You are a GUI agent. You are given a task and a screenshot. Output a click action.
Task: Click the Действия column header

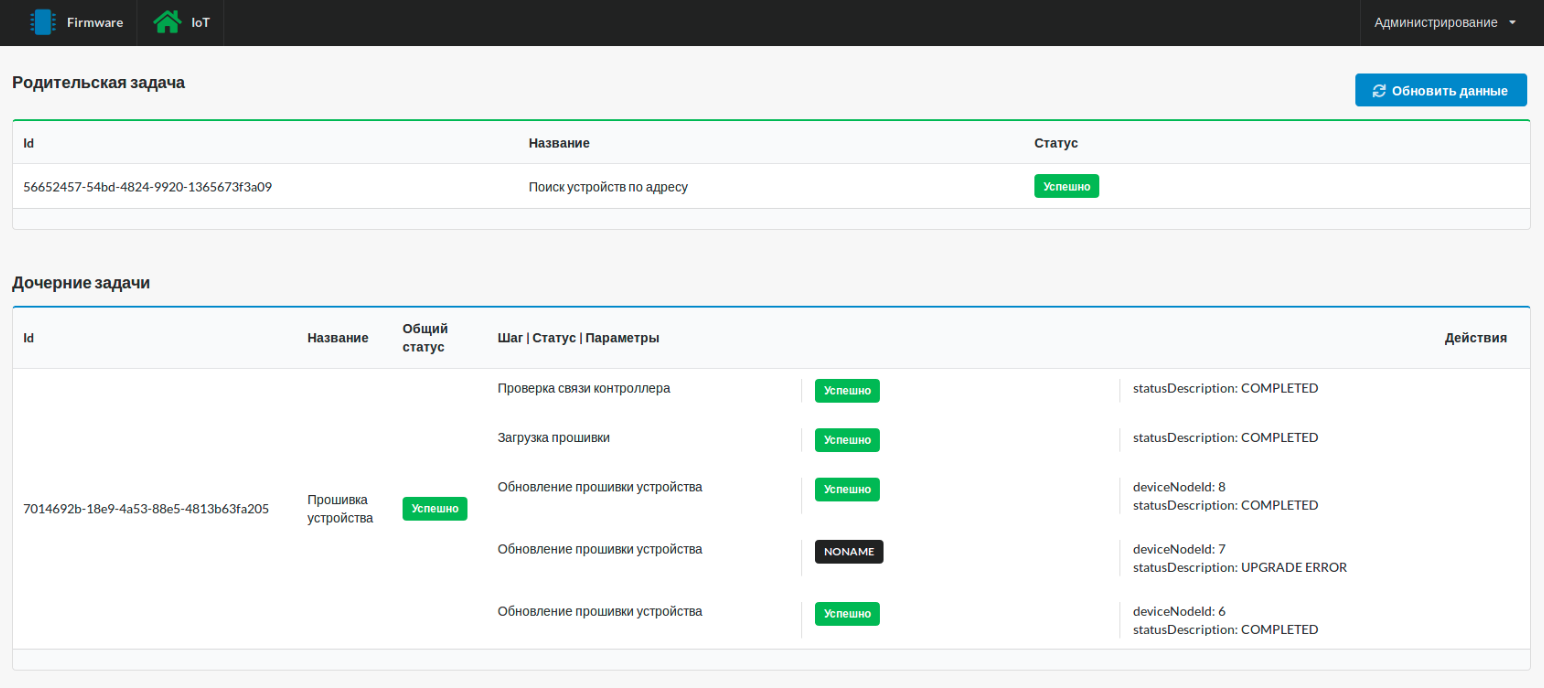[x=1475, y=338]
